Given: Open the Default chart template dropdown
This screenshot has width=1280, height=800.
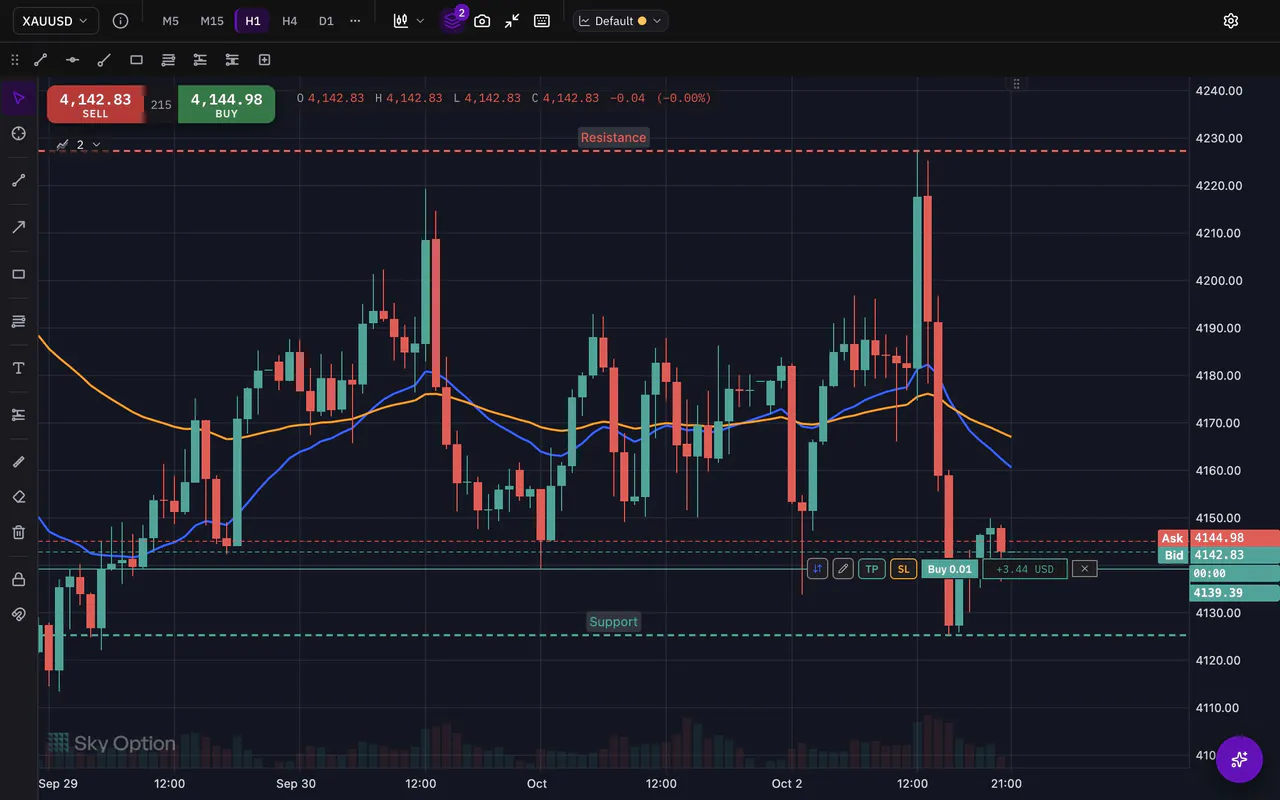Looking at the screenshot, I should click(x=621, y=20).
